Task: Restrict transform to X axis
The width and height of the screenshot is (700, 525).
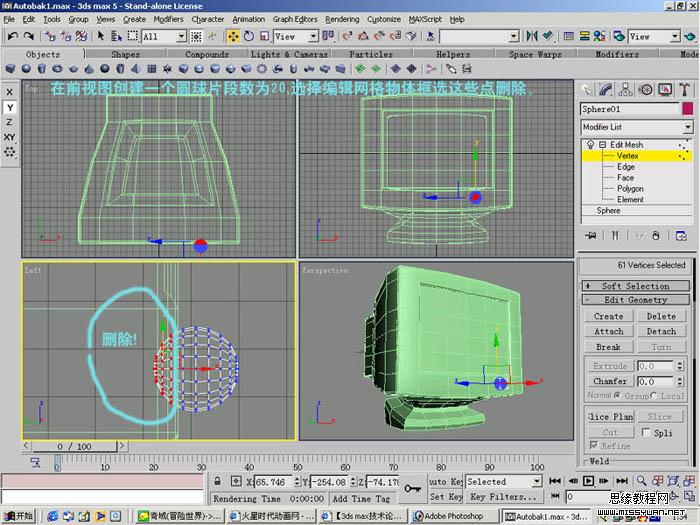Action: [x=9, y=92]
